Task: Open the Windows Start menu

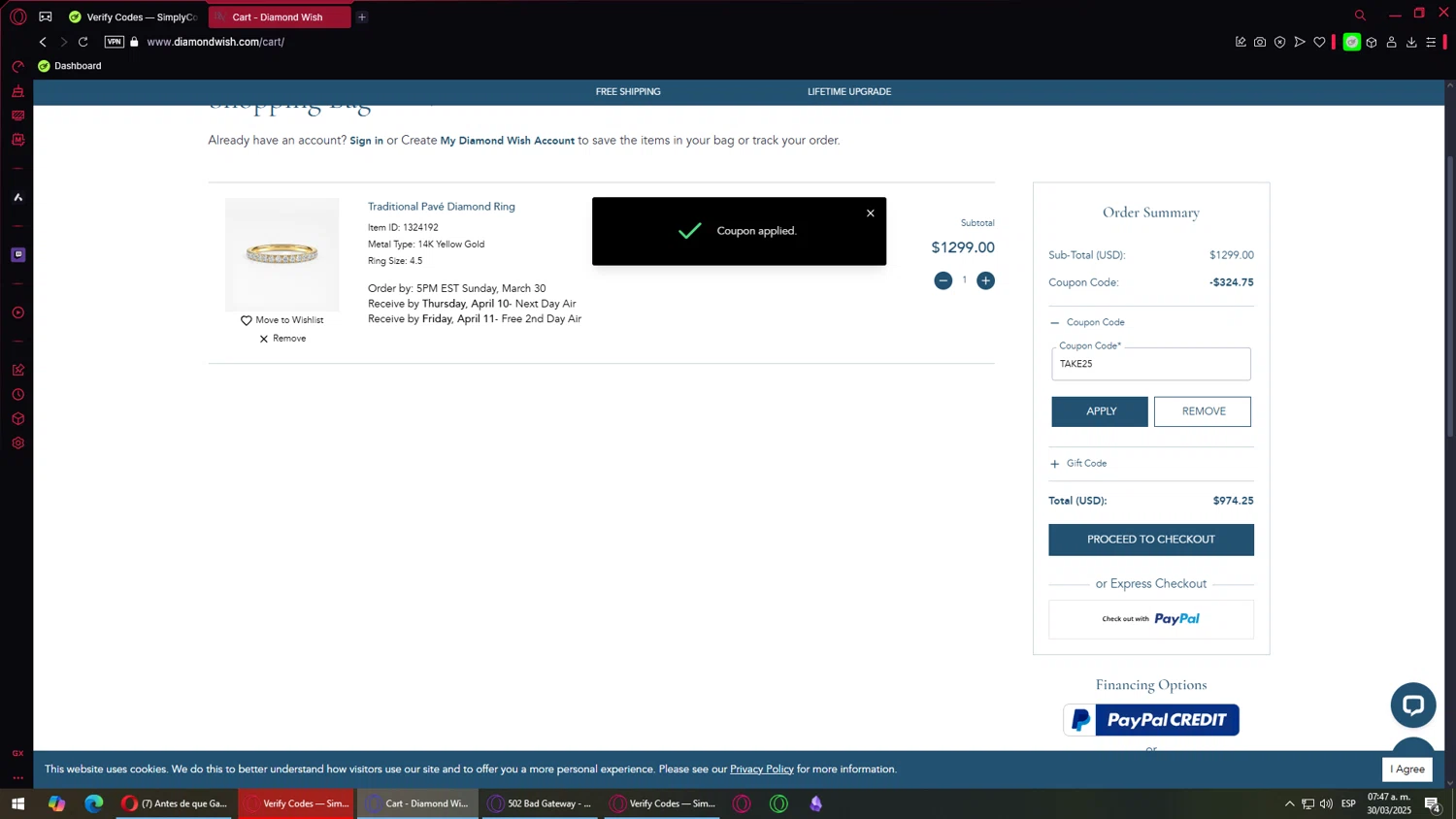Action: [x=17, y=803]
